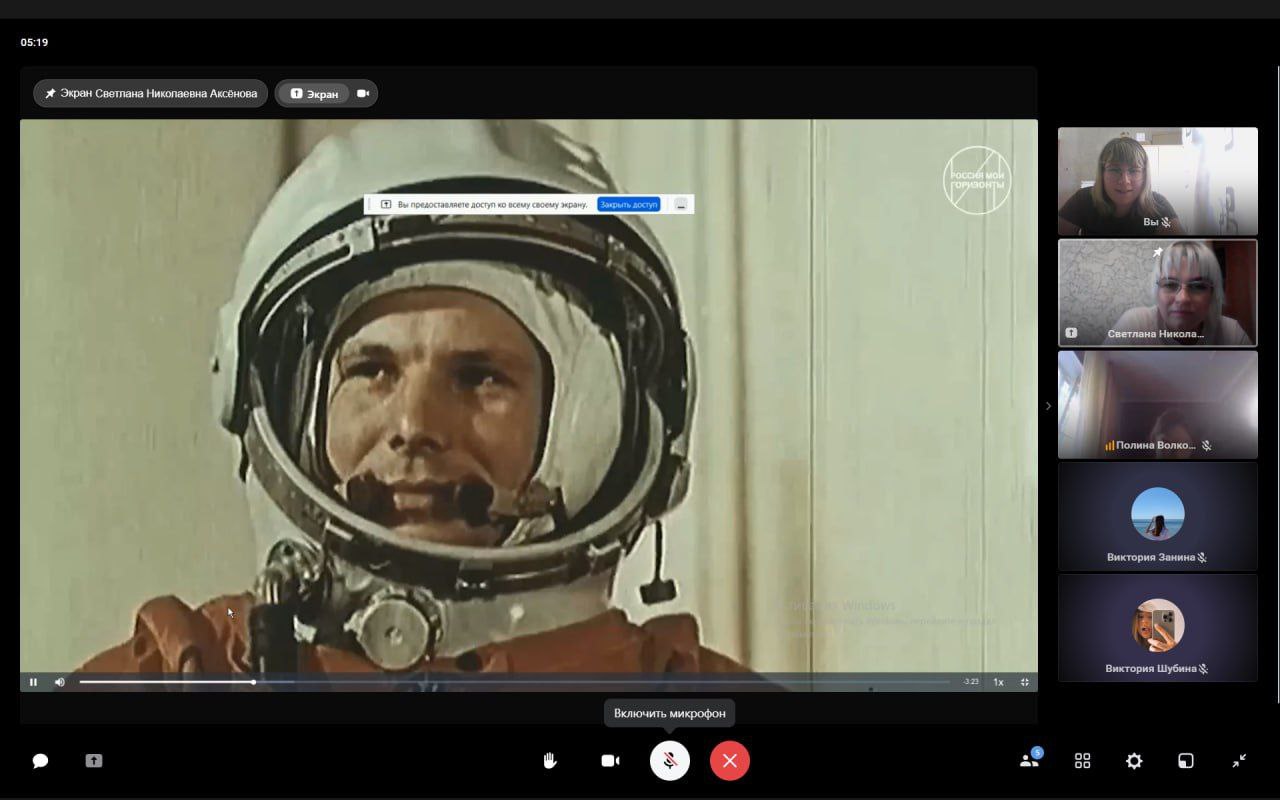Select Виктория Шубина participant tile

click(1158, 628)
